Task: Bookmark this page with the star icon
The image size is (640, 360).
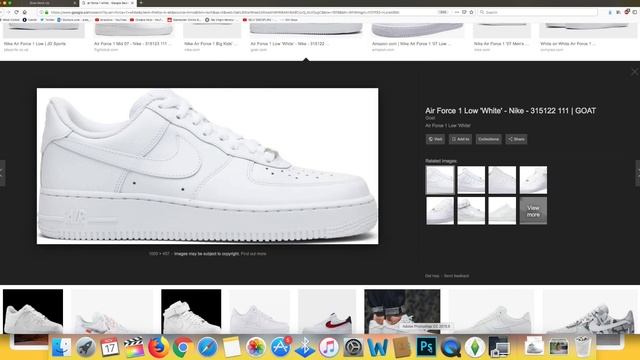Action: click(x=471, y=12)
